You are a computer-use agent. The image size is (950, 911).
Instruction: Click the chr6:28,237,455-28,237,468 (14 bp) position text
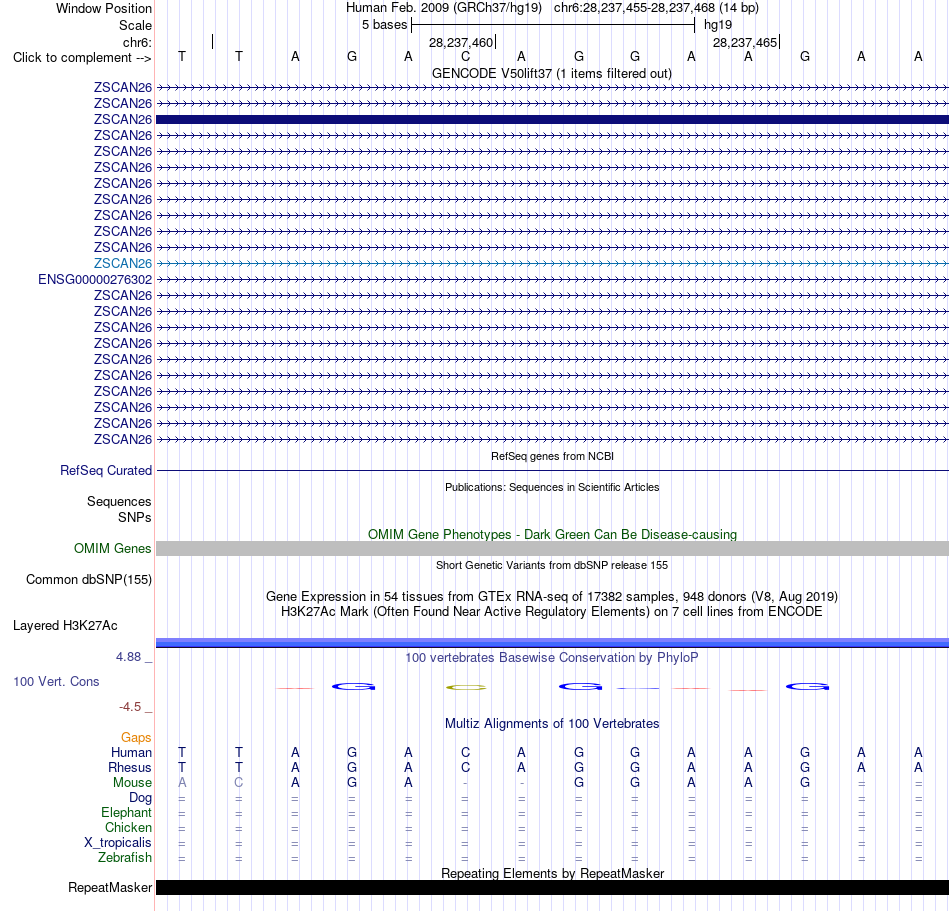tap(656, 8)
